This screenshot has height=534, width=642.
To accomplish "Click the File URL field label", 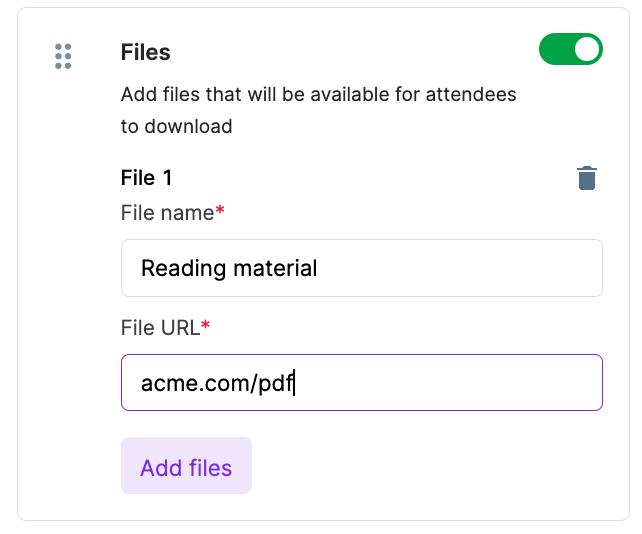I will [x=160, y=327].
